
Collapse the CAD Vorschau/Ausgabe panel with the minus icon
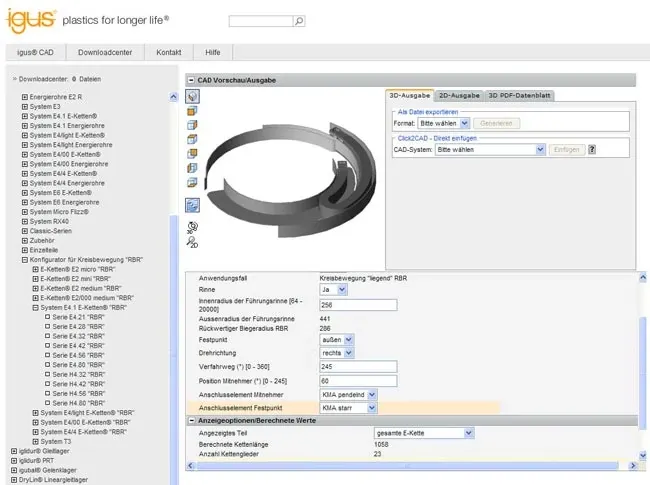coord(190,80)
